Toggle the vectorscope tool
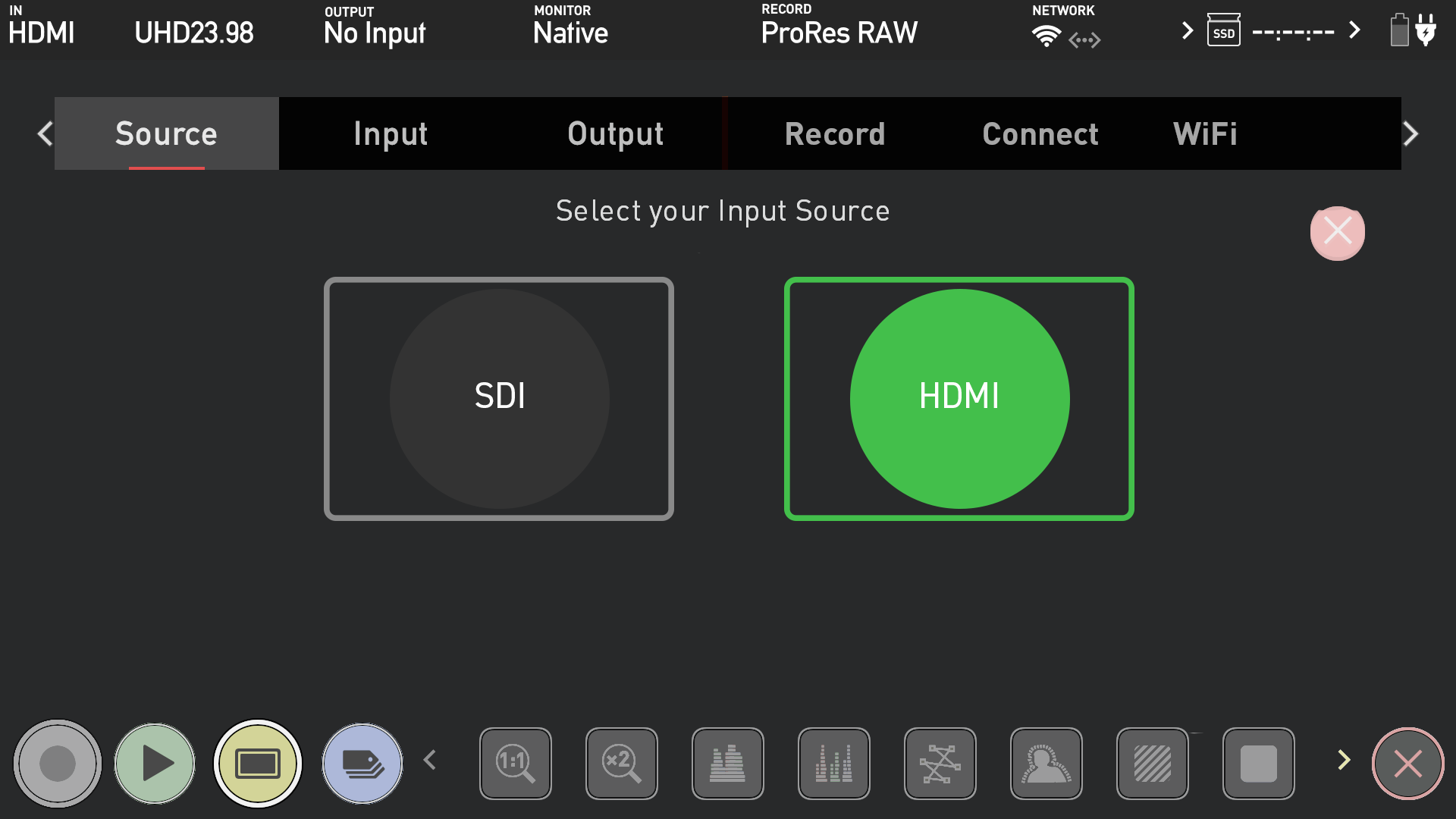 click(940, 763)
